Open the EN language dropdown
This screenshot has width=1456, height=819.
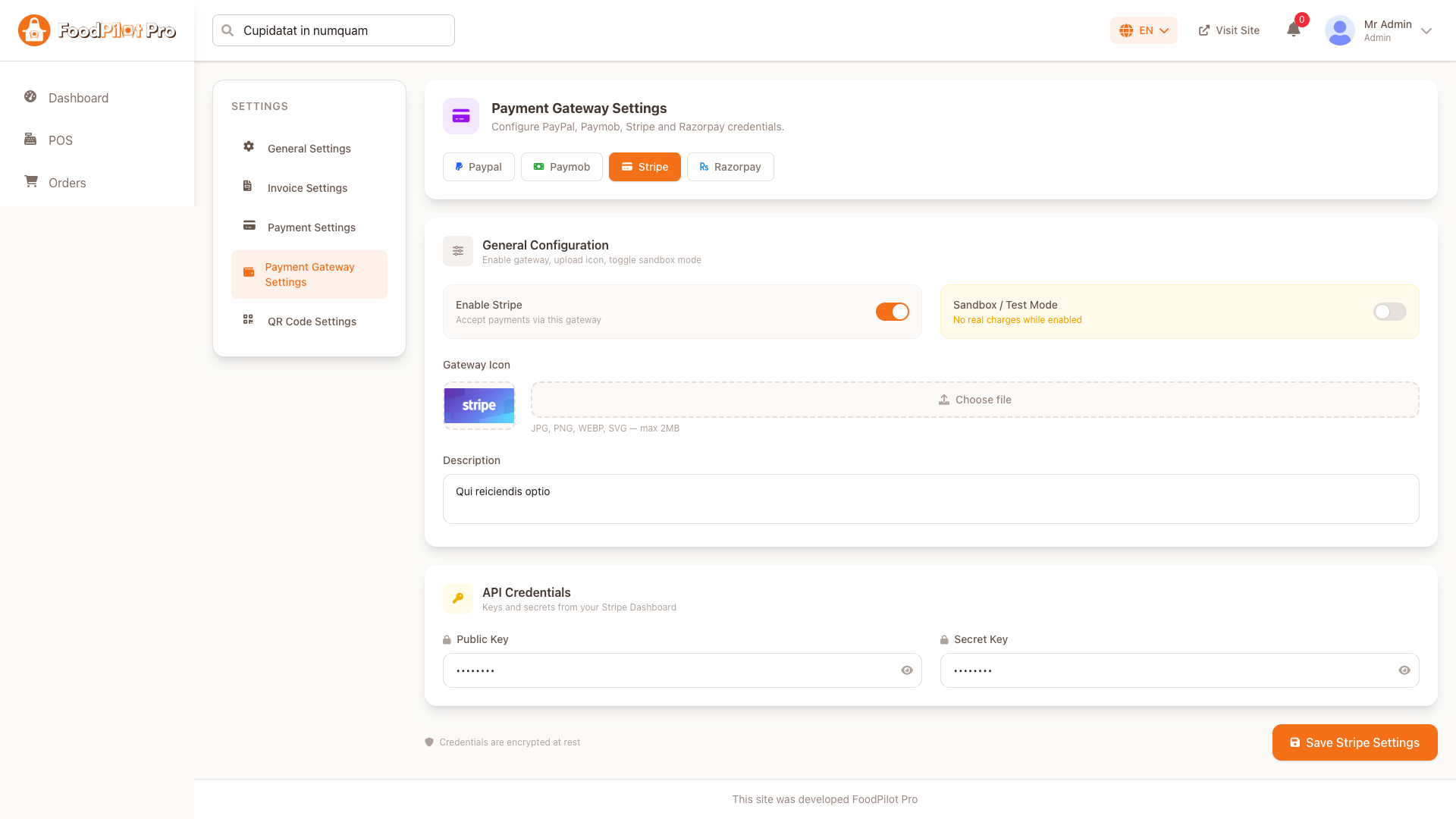1144,30
